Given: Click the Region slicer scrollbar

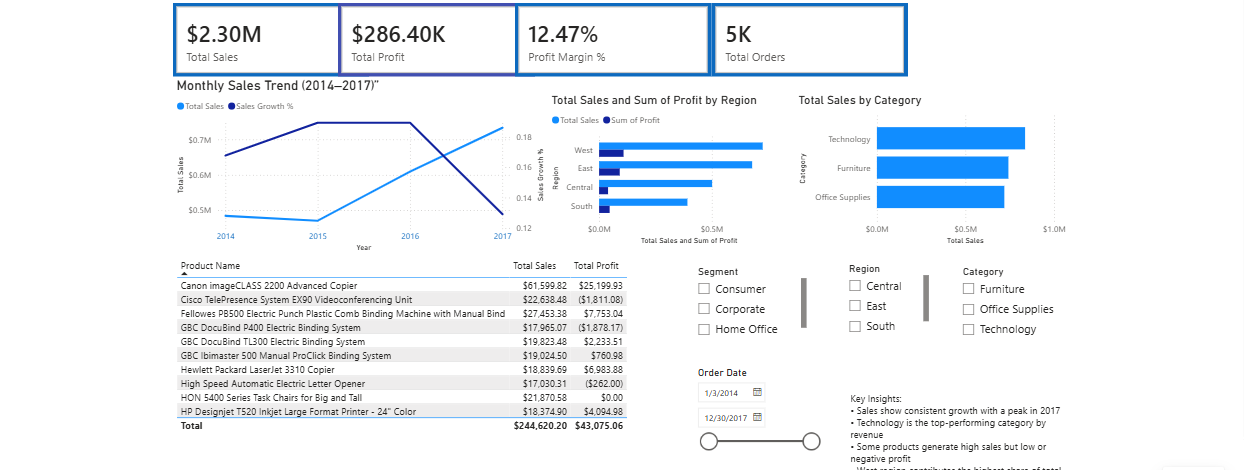Looking at the screenshot, I should tap(926, 298).
